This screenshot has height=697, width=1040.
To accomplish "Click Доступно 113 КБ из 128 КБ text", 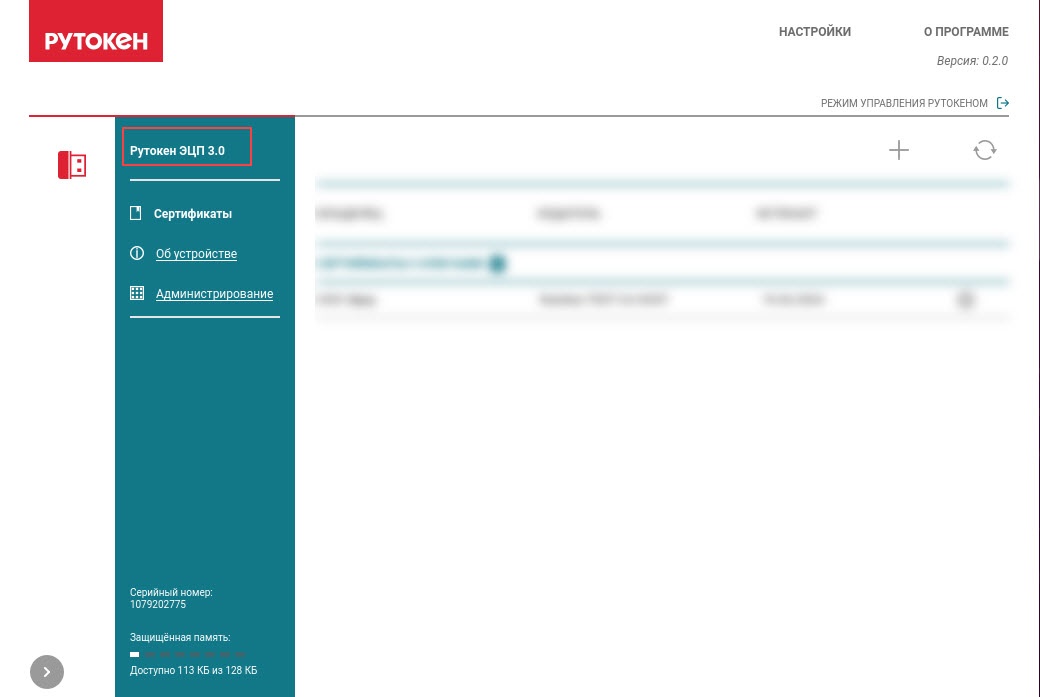I will (x=194, y=670).
